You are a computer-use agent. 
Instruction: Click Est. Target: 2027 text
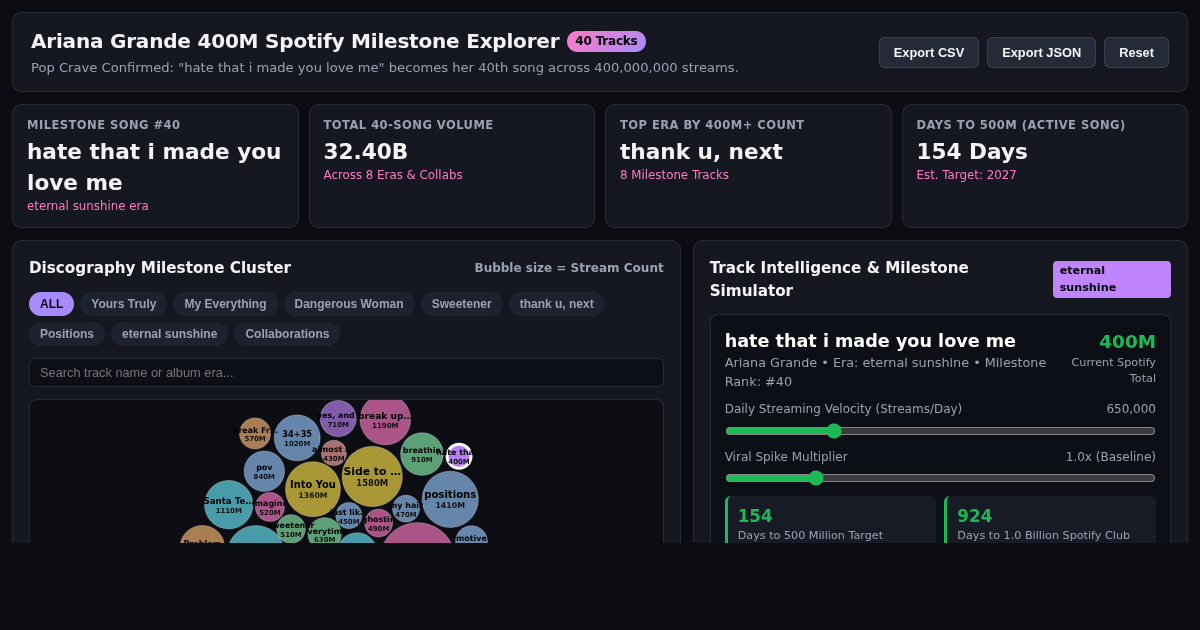(967, 175)
